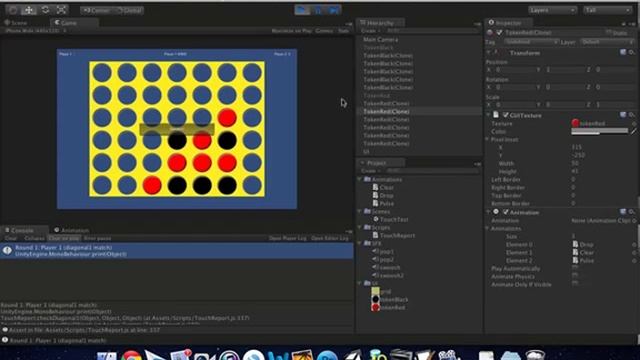Open the Game view aspect ratio dropdown
Image resolution: width=640 pixels, height=360 pixels.
[35, 31]
